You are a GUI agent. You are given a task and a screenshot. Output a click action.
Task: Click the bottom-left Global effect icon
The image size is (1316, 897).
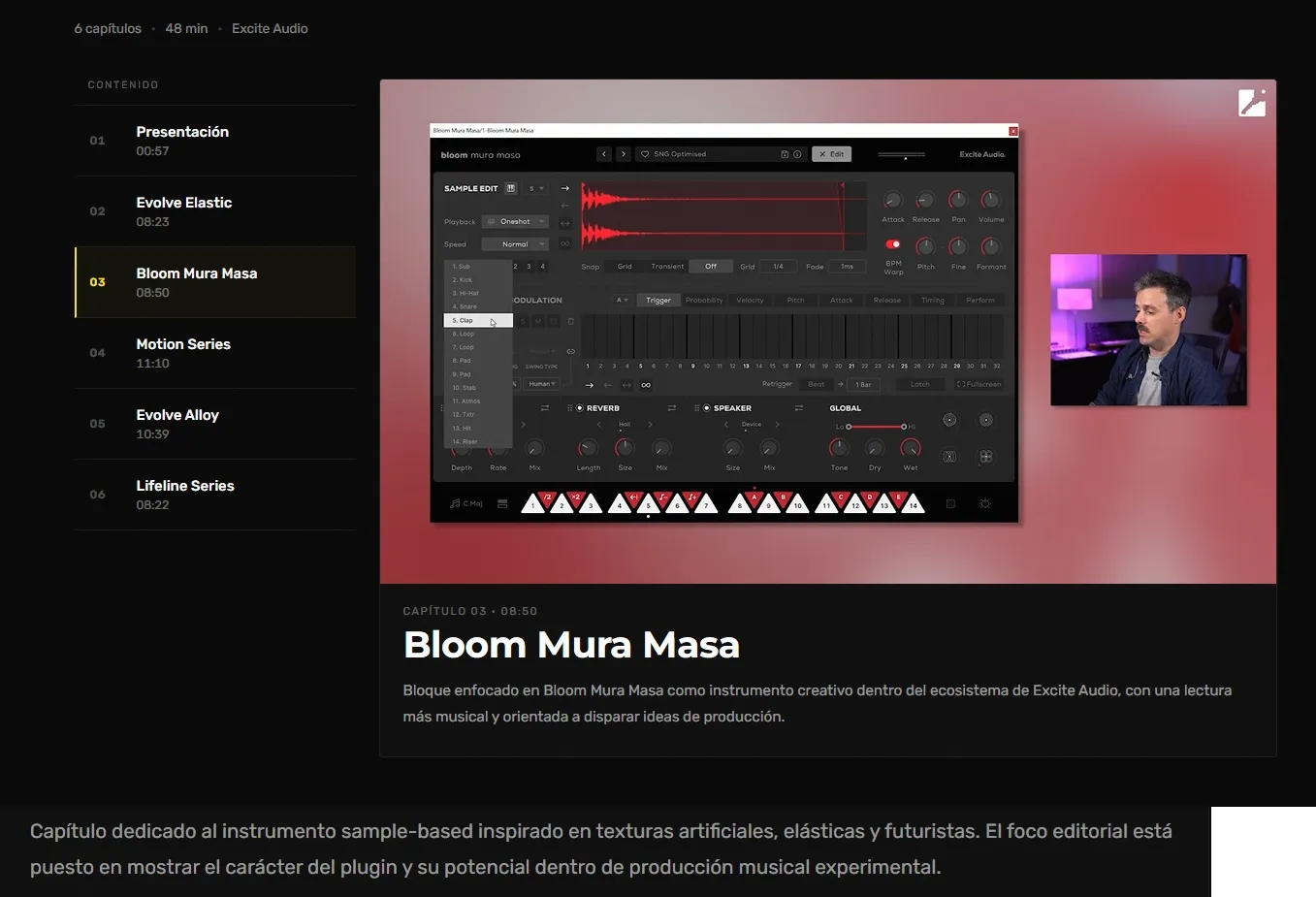pos(949,457)
